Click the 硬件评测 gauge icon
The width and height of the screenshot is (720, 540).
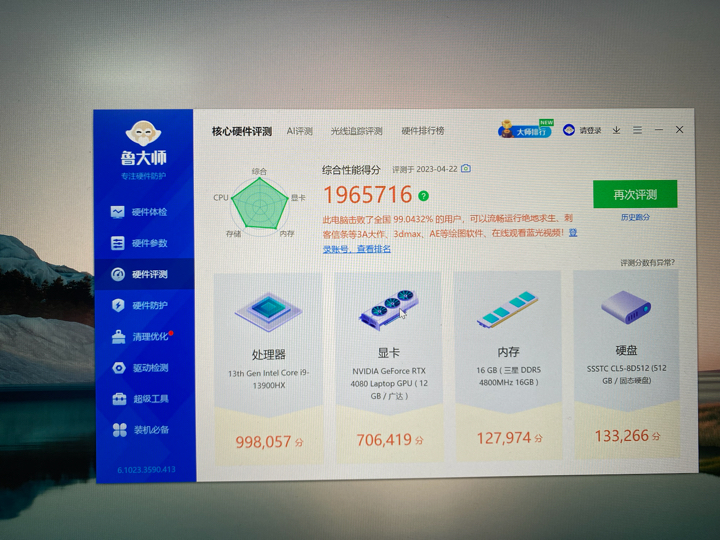(x=118, y=274)
